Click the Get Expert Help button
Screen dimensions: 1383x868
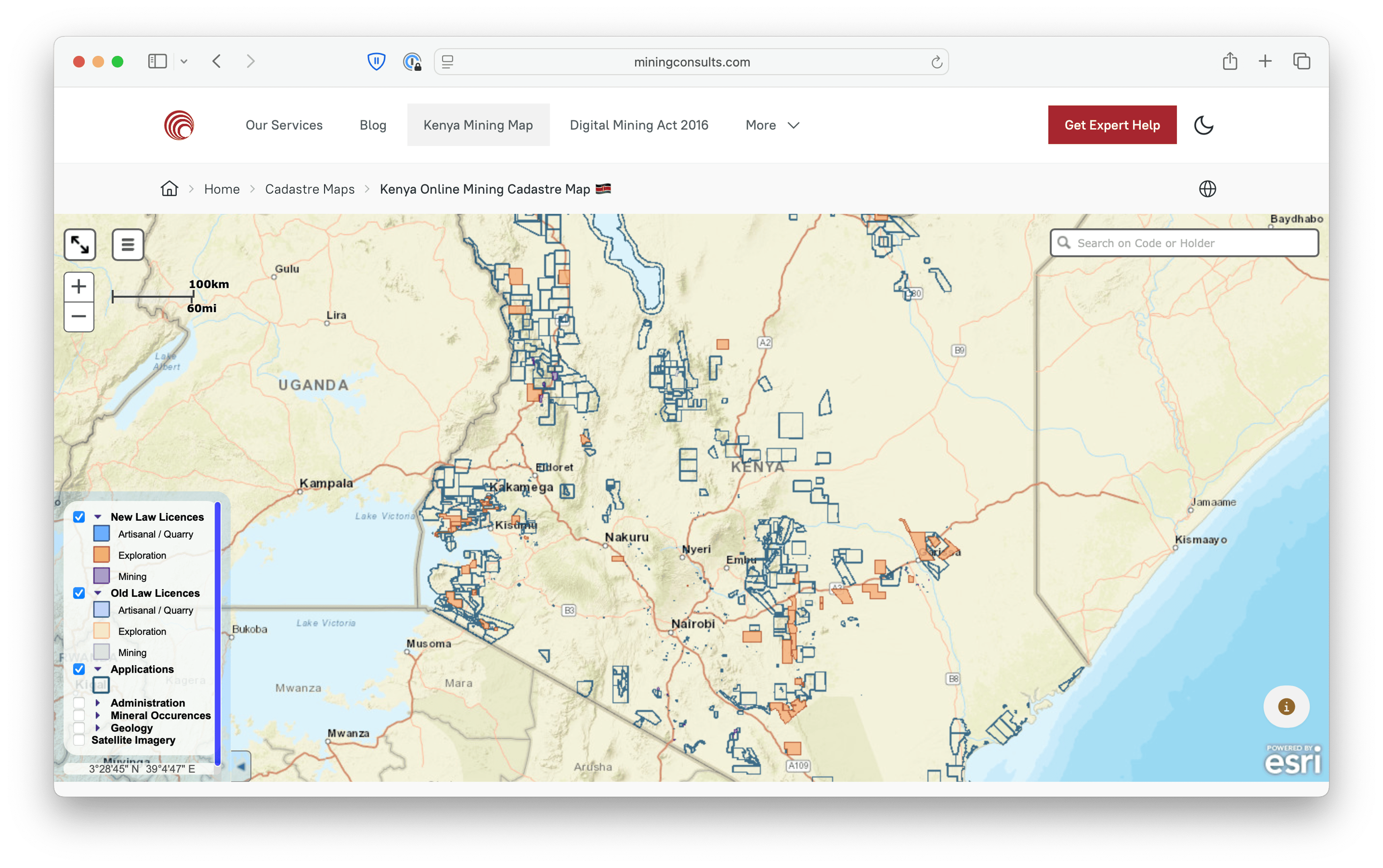pos(1111,125)
